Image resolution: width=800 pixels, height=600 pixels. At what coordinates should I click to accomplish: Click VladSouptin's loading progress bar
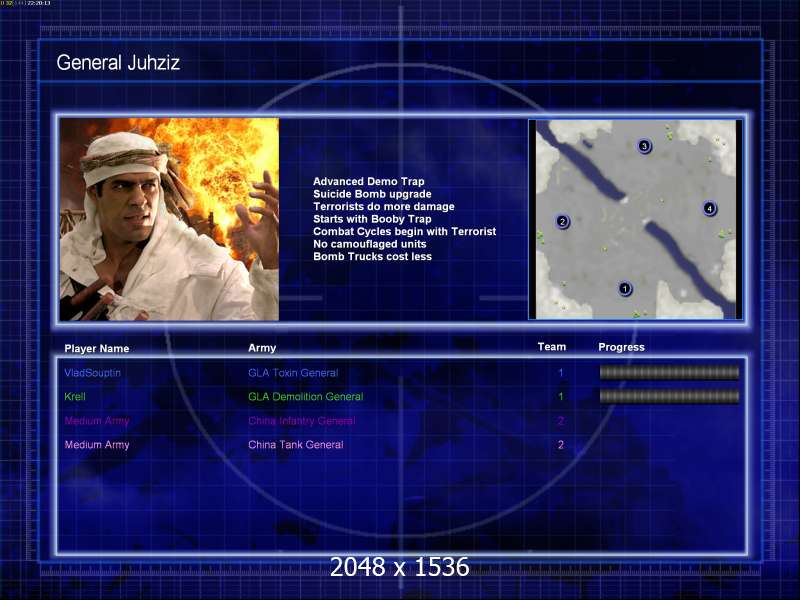[x=669, y=373]
